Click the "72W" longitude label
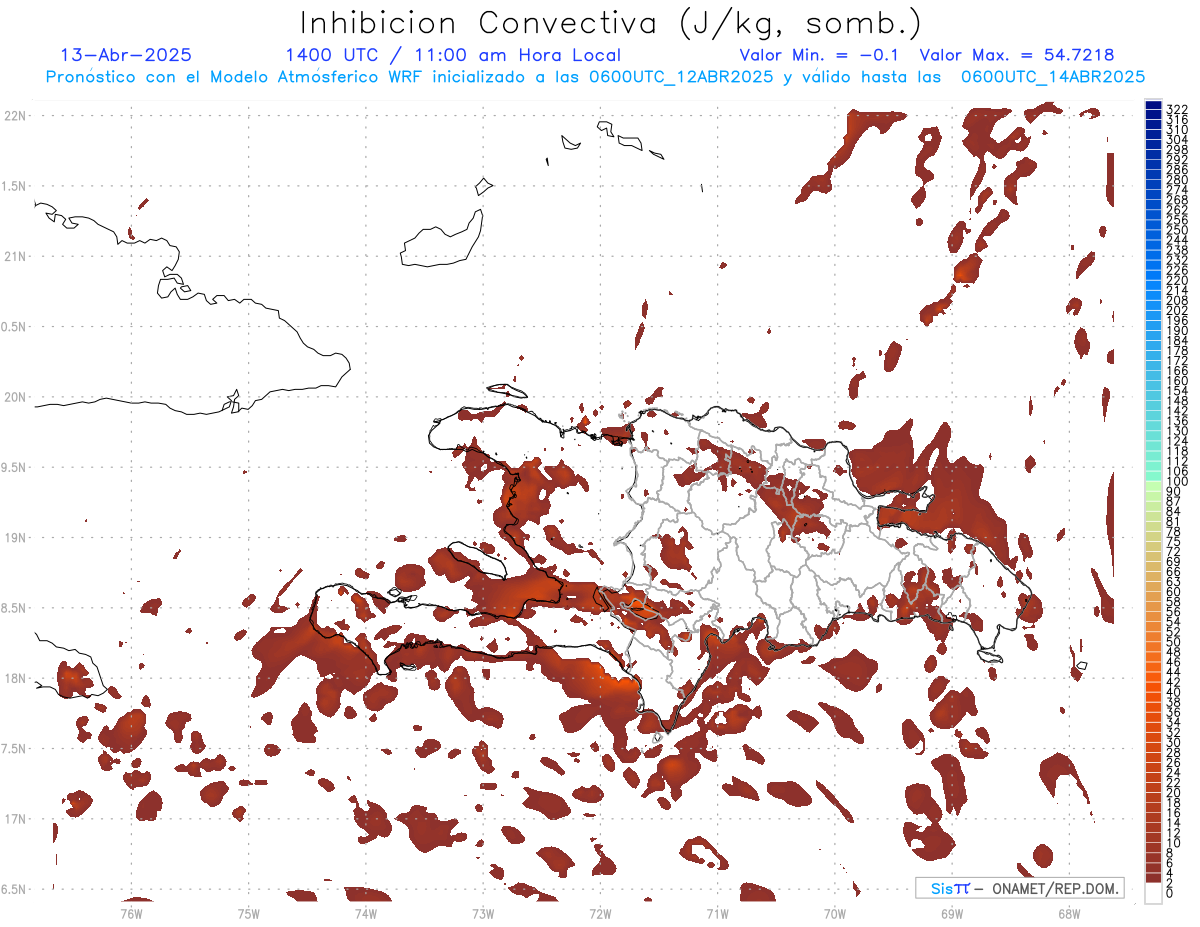 [x=600, y=912]
